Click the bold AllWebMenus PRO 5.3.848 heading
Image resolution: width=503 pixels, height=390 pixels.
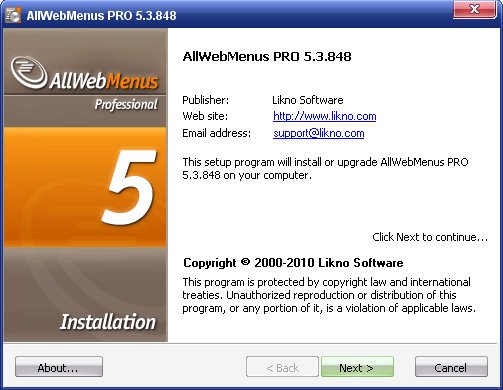click(267, 56)
